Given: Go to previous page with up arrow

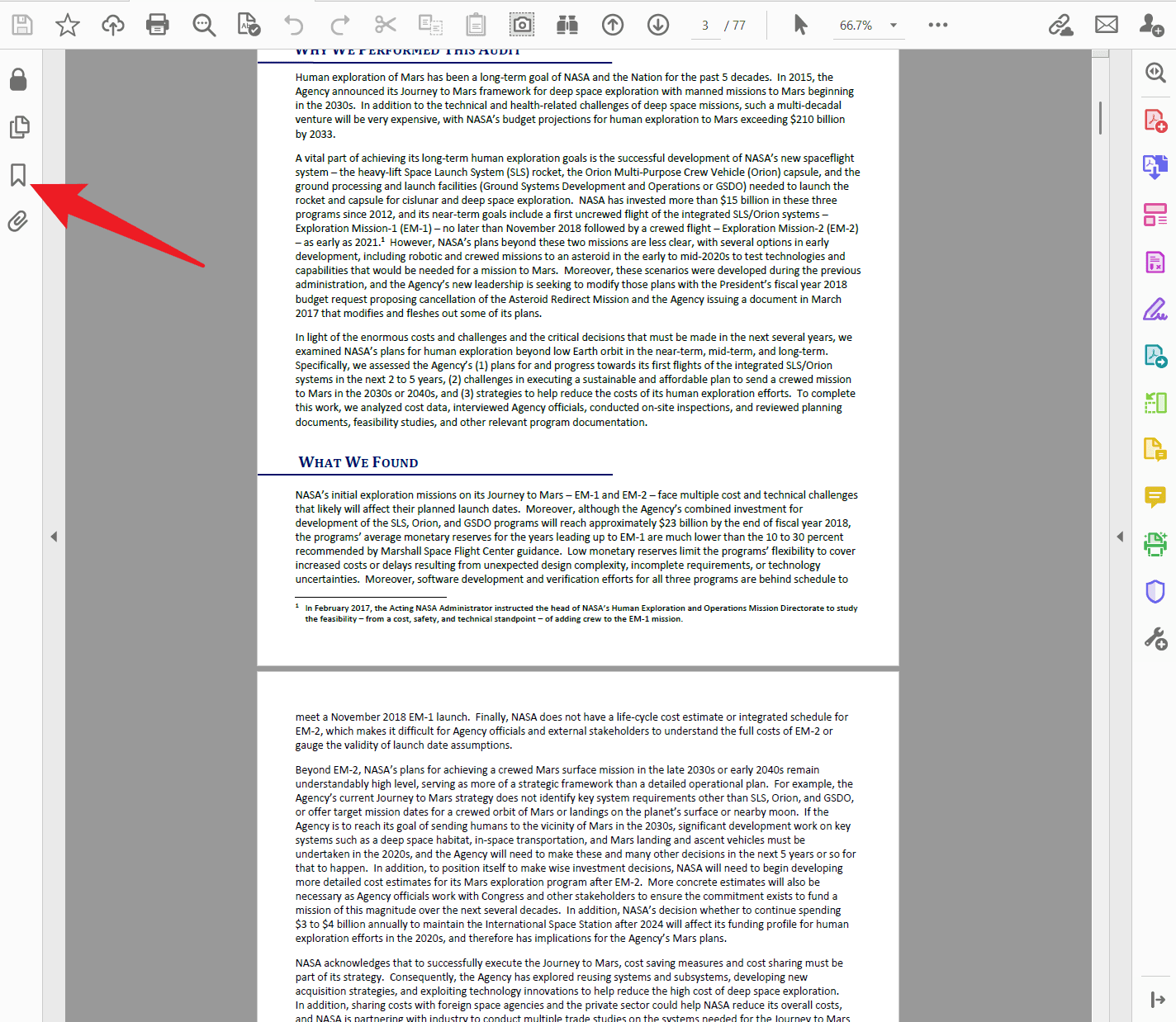Looking at the screenshot, I should 613,25.
